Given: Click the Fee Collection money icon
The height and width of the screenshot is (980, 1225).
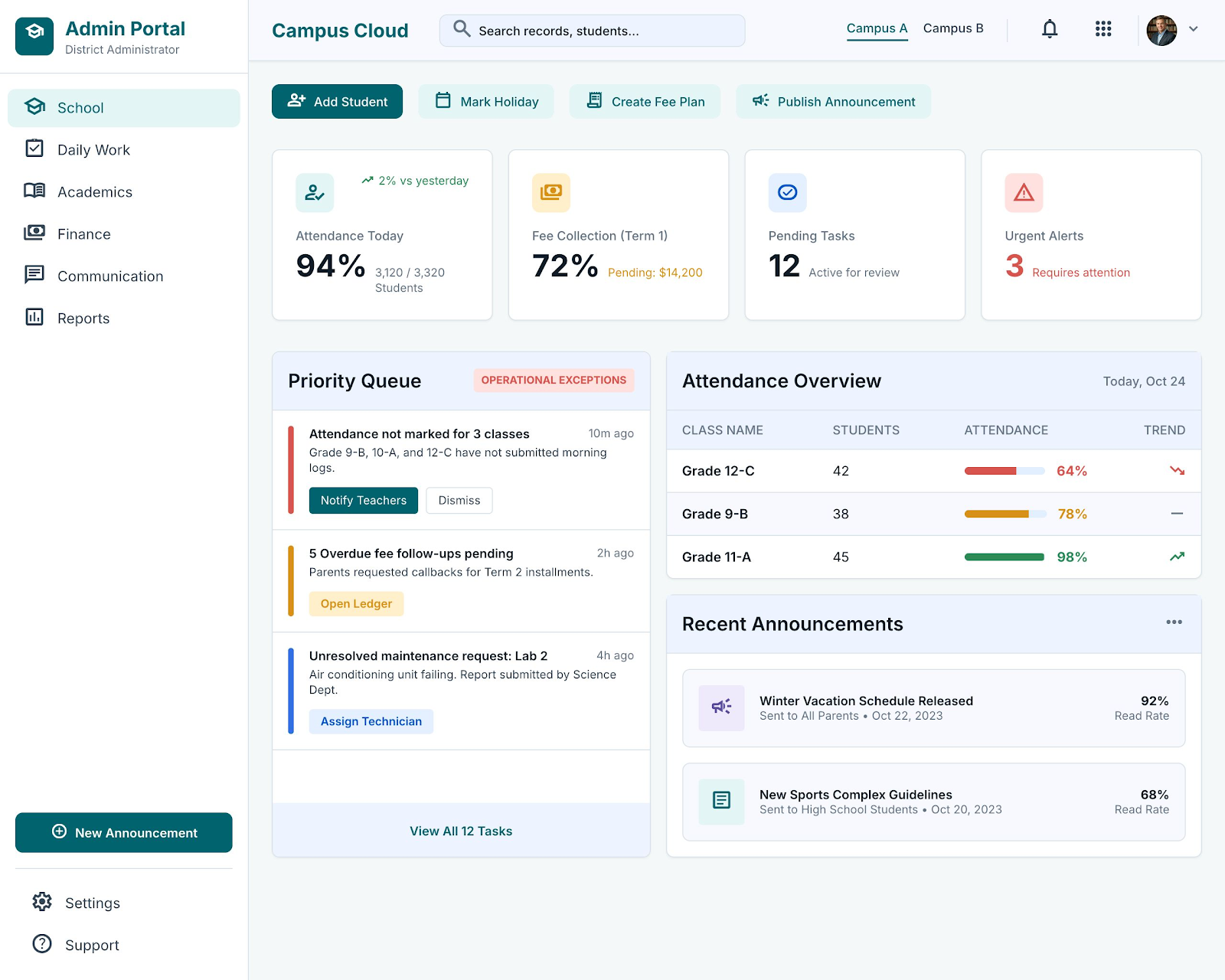Looking at the screenshot, I should tap(551, 193).
